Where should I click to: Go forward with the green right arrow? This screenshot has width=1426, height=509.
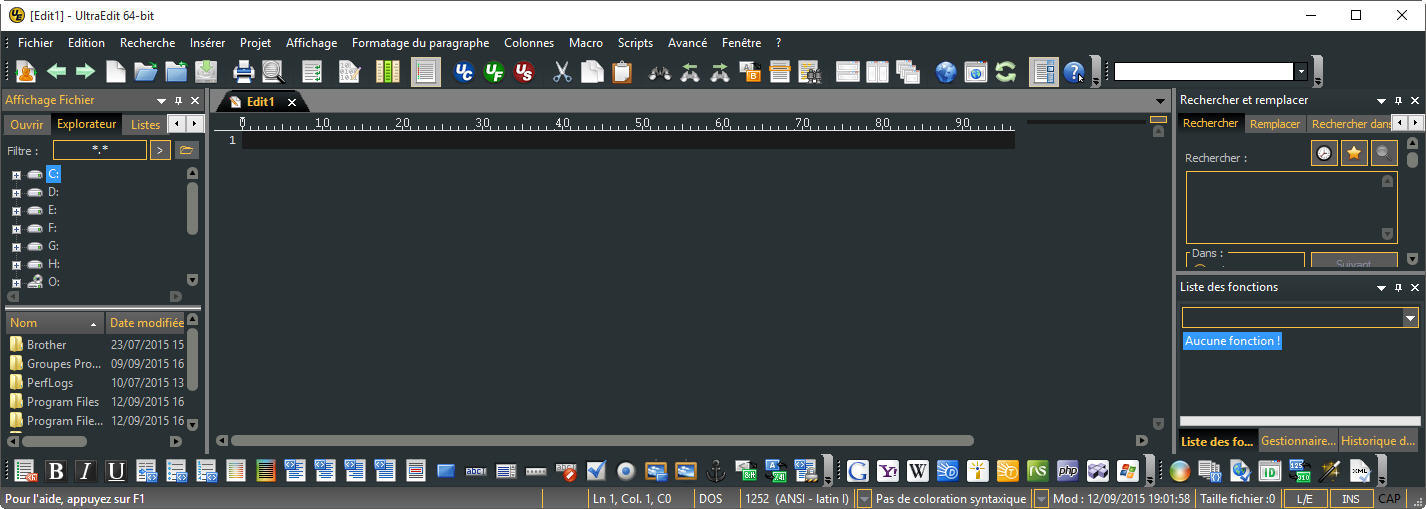click(85, 72)
